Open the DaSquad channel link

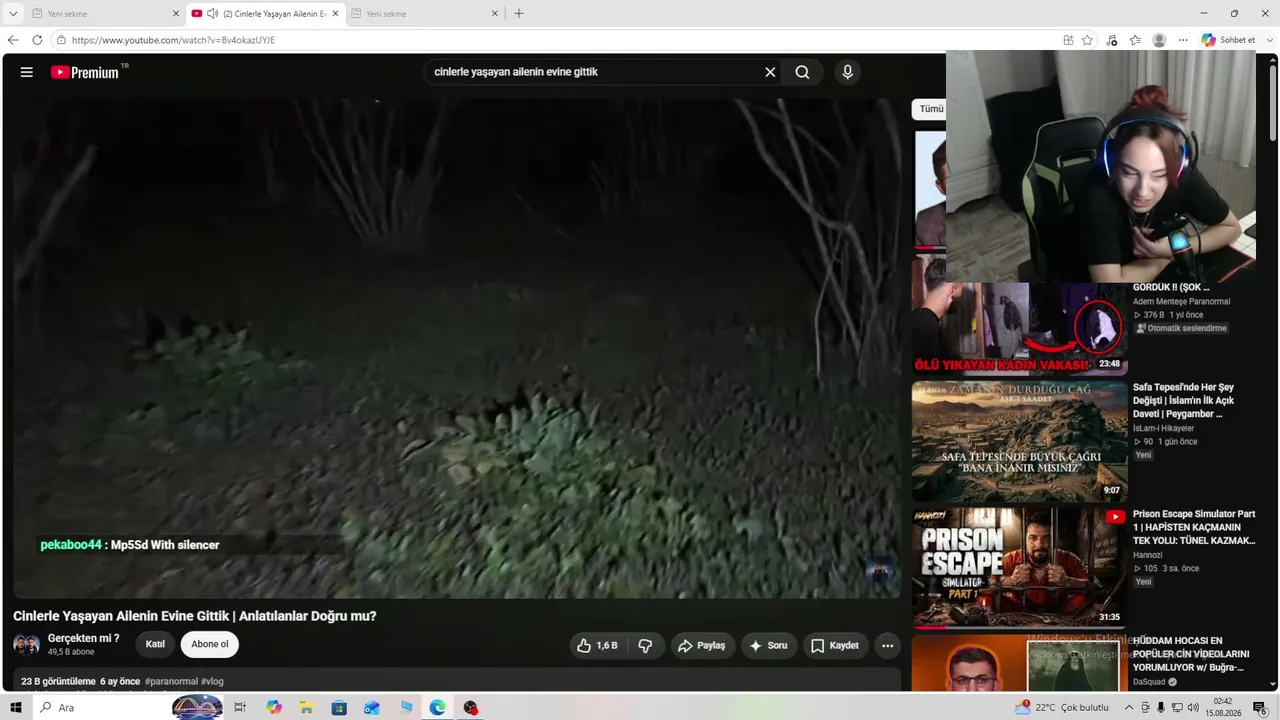click(x=1149, y=682)
